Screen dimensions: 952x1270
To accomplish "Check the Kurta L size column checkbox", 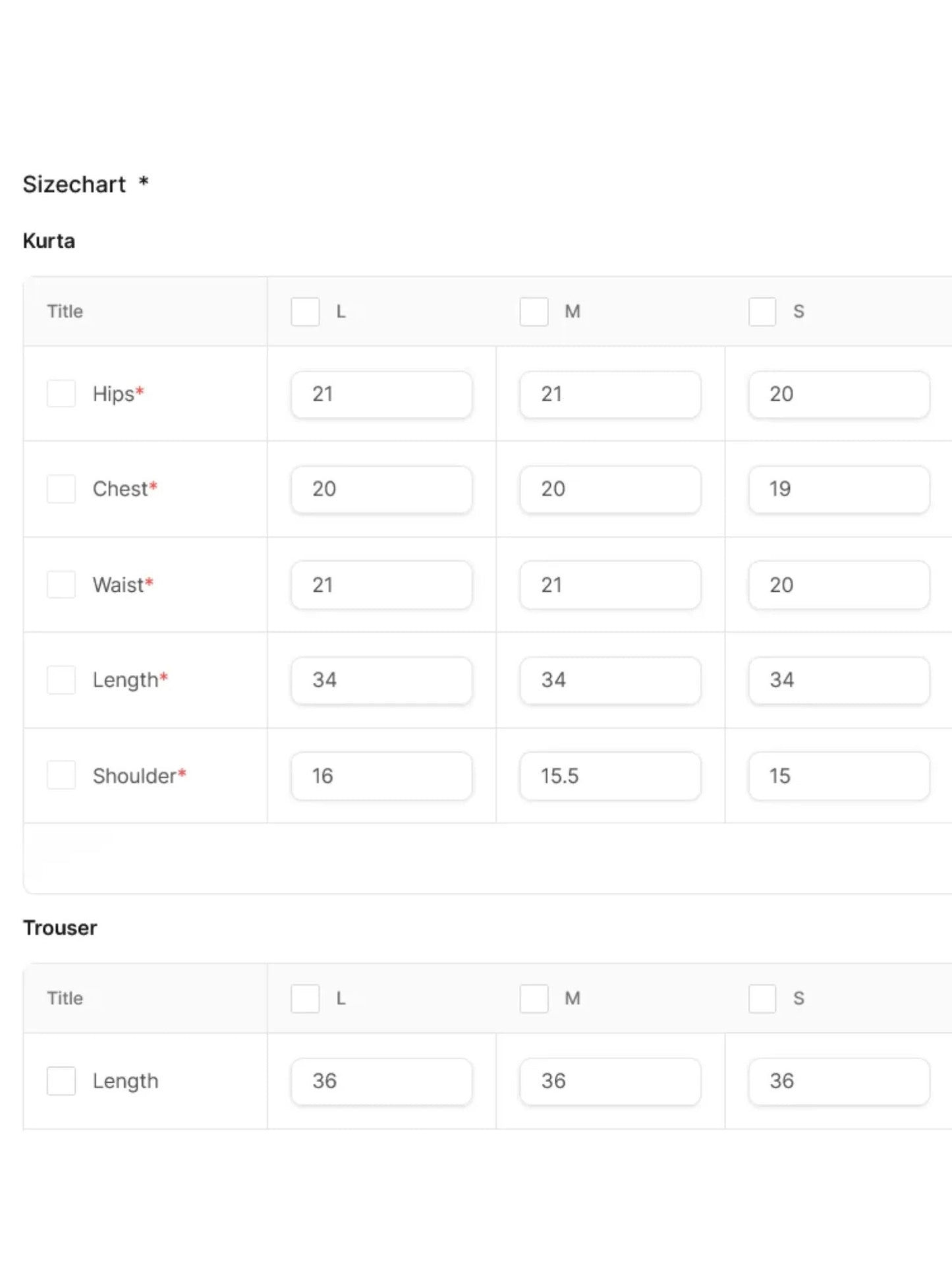I will 305,312.
